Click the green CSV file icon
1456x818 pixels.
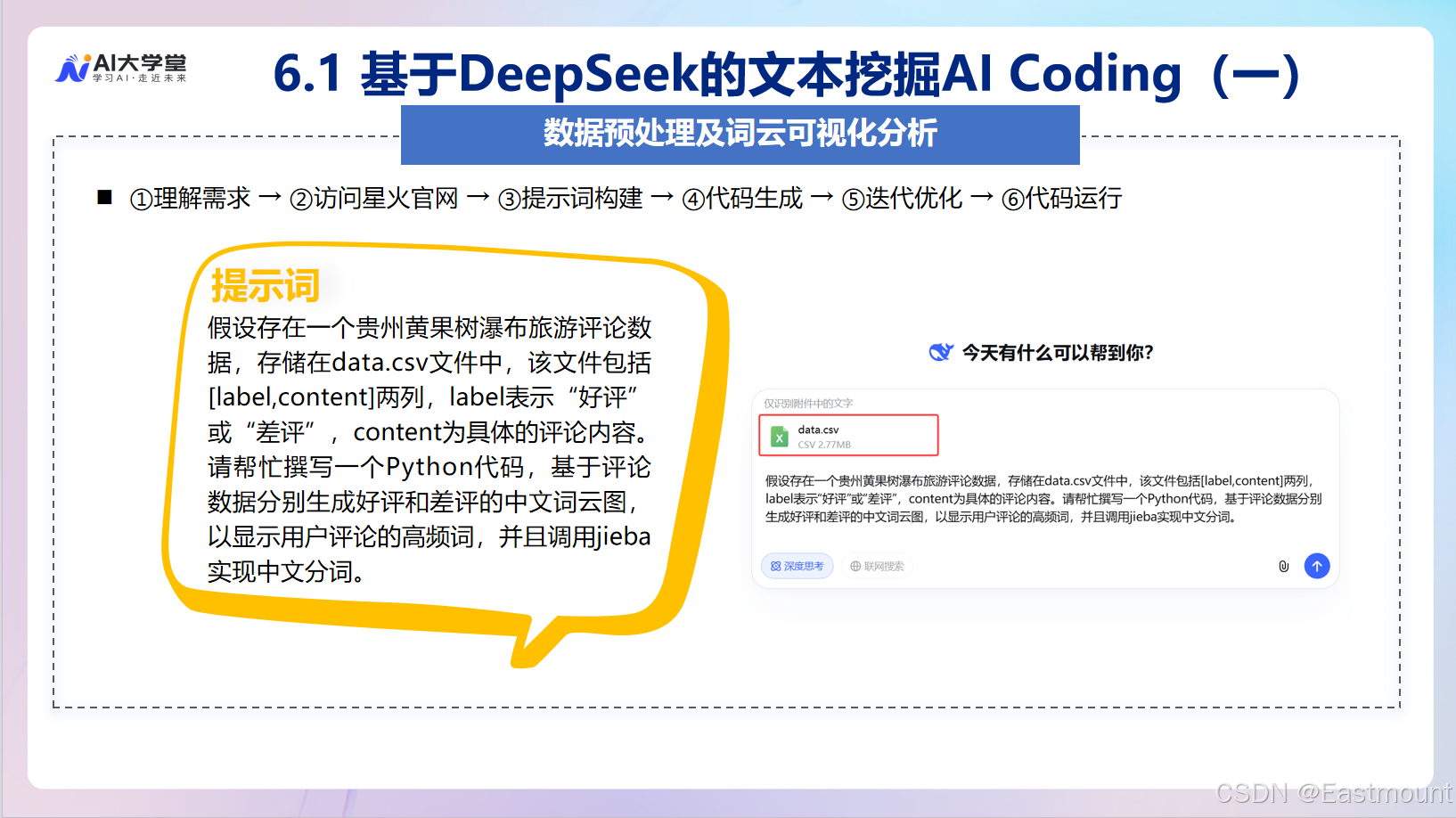780,437
